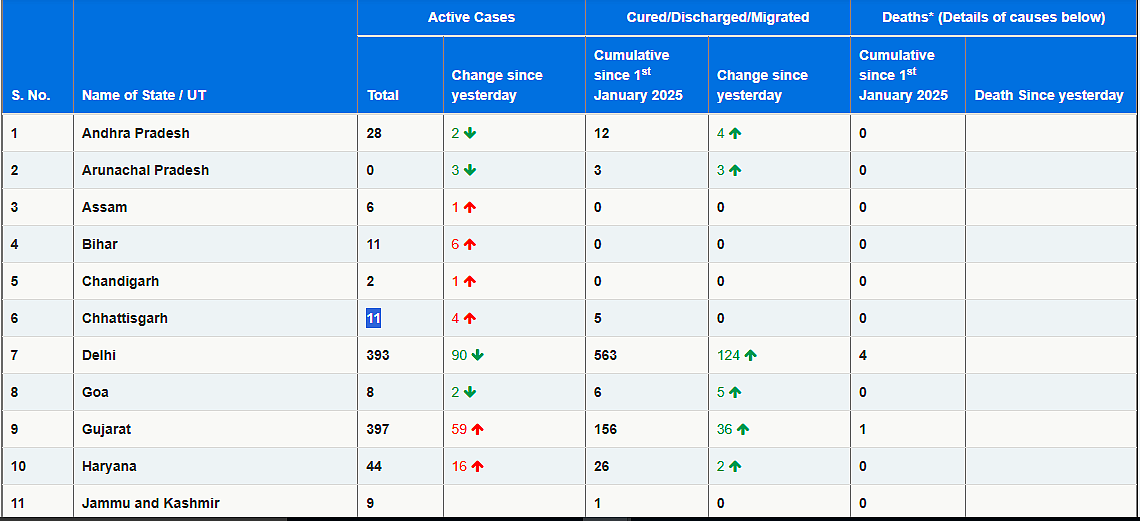
Task: Click Gujarat's active total 397
Action: 378,429
